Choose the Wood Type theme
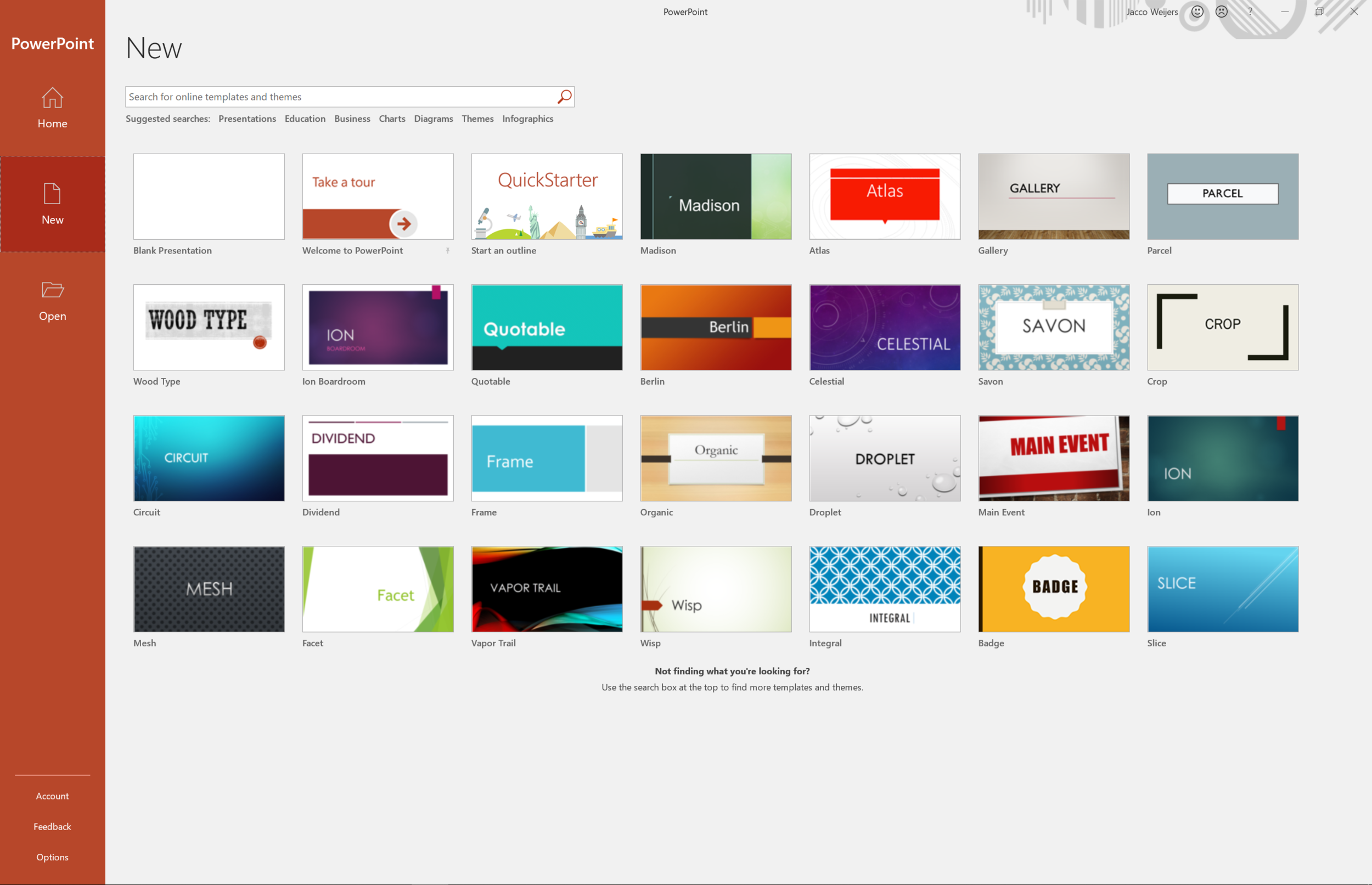This screenshot has height=885, width=1372. click(x=209, y=328)
